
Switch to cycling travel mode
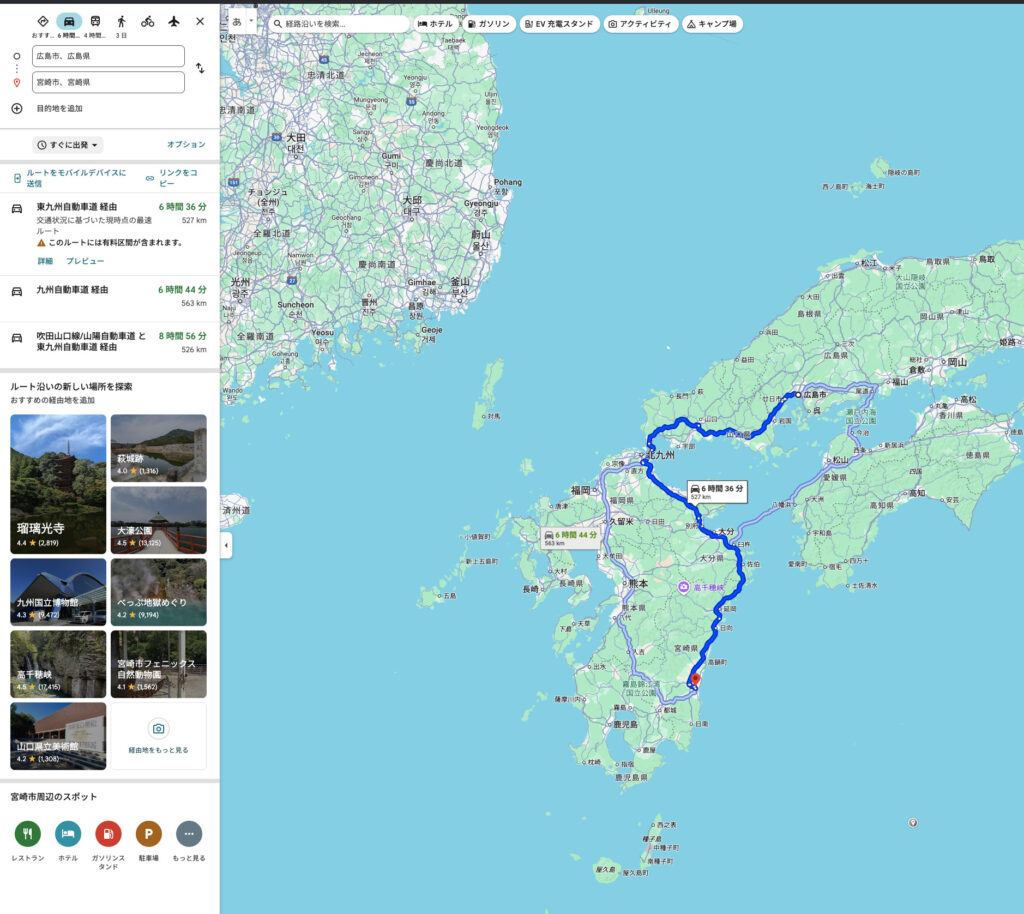click(148, 22)
